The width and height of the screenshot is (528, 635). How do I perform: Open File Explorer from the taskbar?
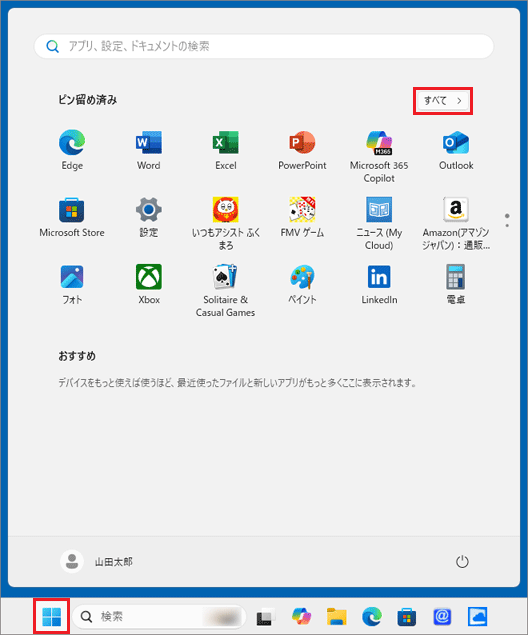pos(337,617)
